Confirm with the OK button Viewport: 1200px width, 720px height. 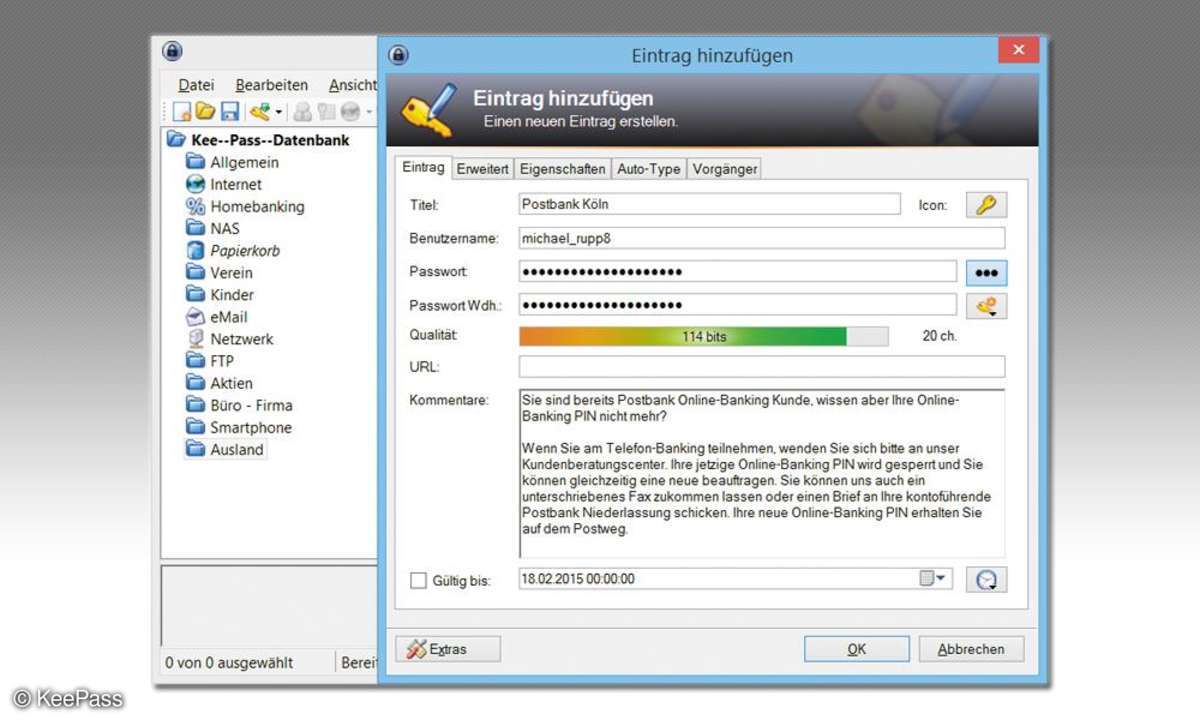pyautogui.click(x=857, y=649)
